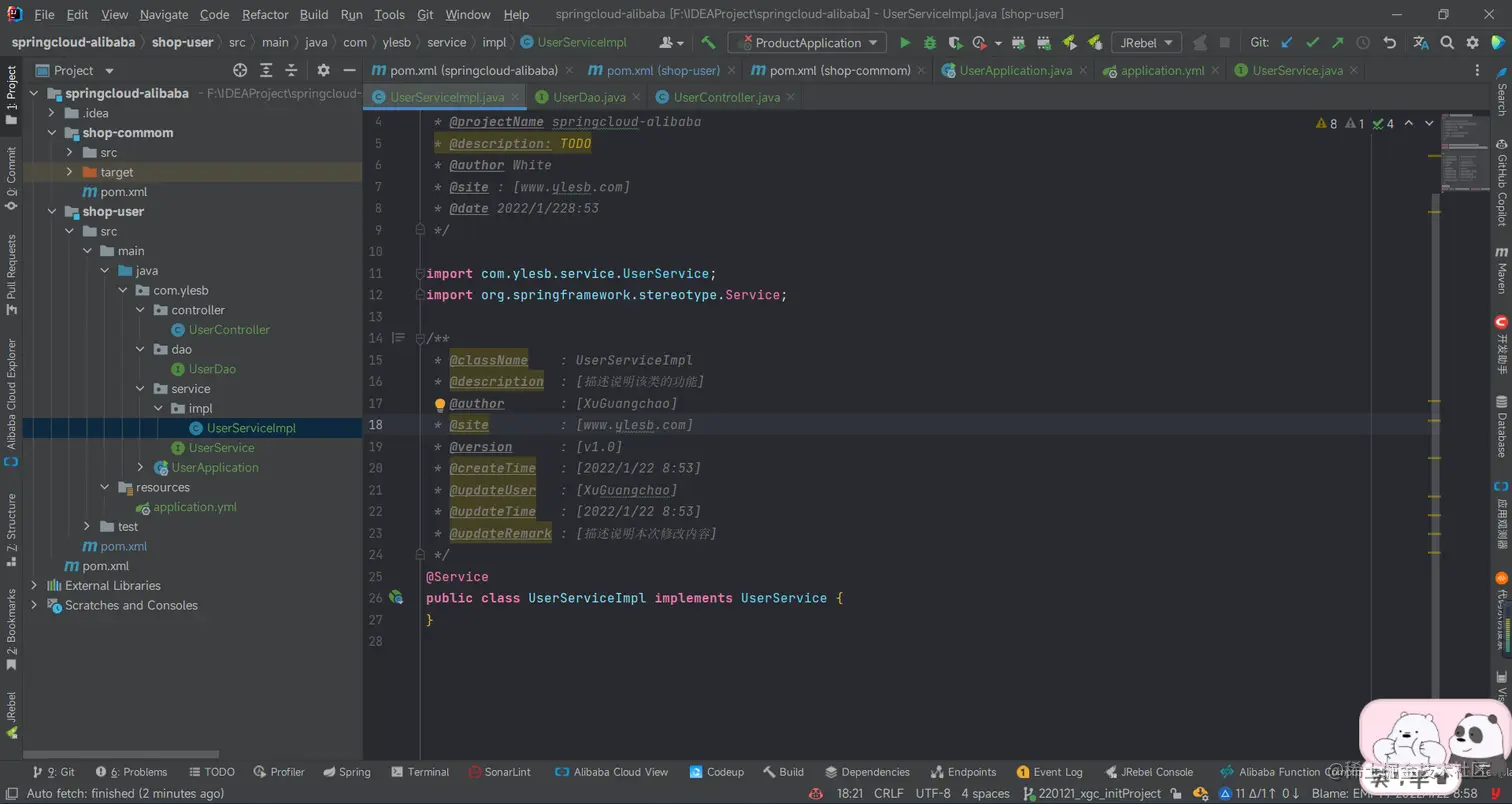
Task: Open Project panel gear options
Action: pos(323,70)
